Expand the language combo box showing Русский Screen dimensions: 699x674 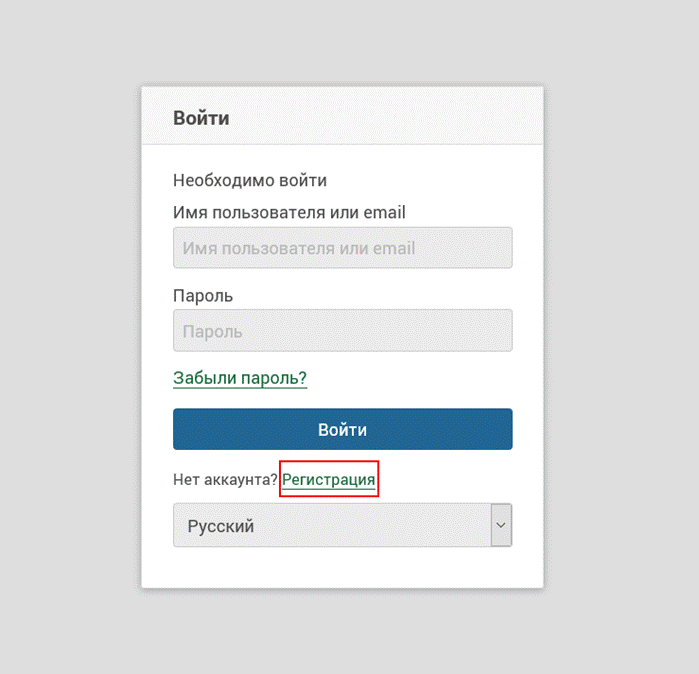click(342, 525)
